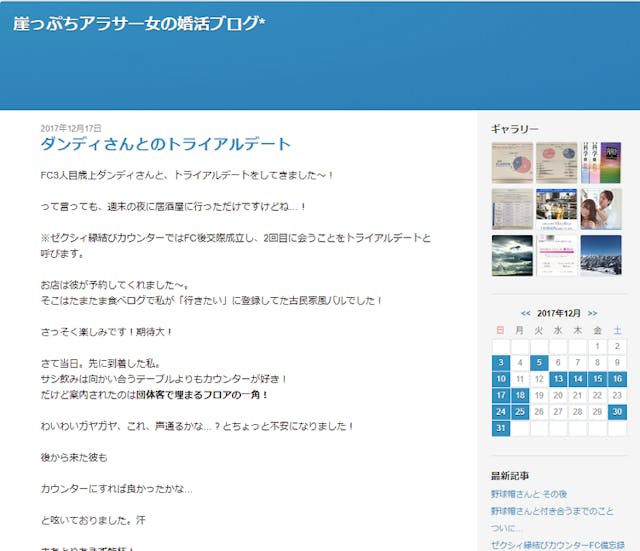Image resolution: width=640 pixels, height=551 pixels.
Task: Click unlinked calendar date 19
Action: tap(539, 395)
